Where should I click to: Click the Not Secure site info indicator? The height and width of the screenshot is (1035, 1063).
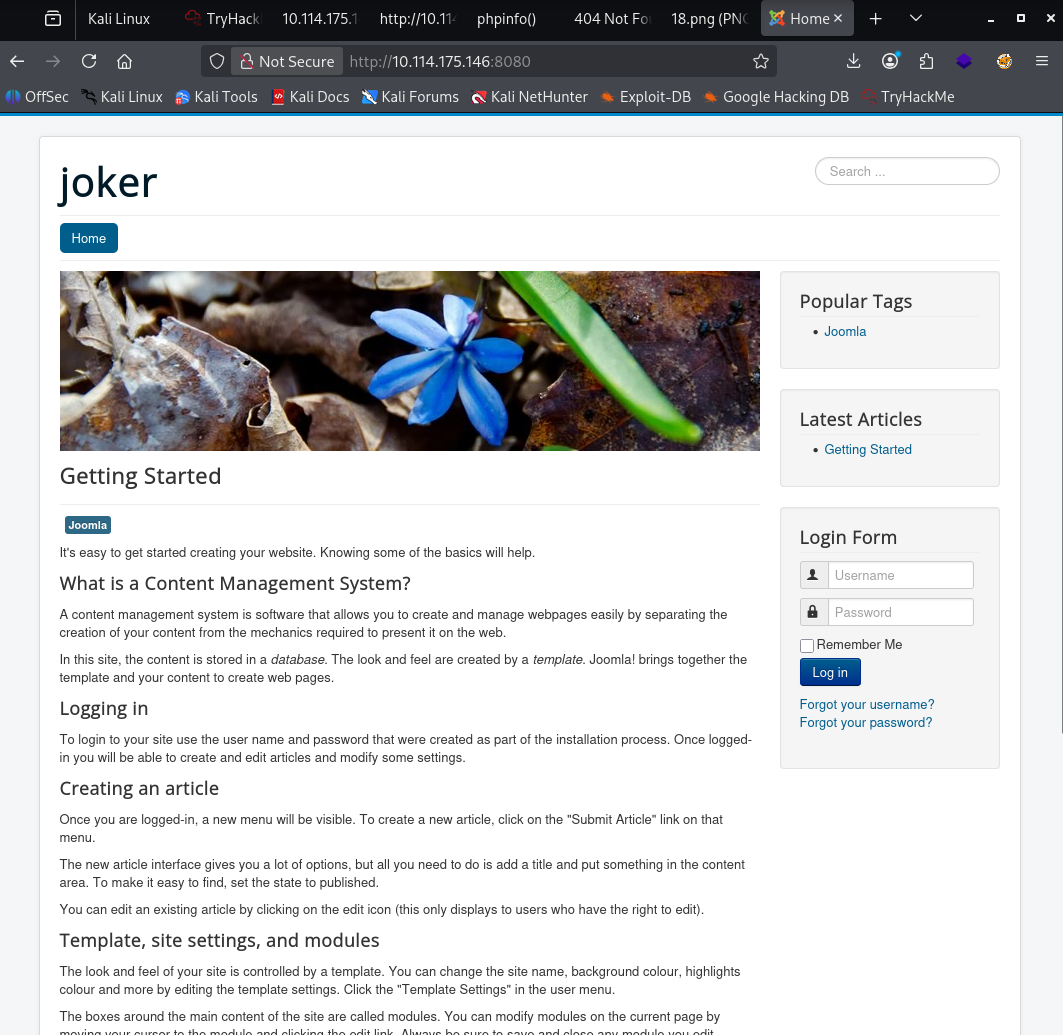[x=286, y=61]
